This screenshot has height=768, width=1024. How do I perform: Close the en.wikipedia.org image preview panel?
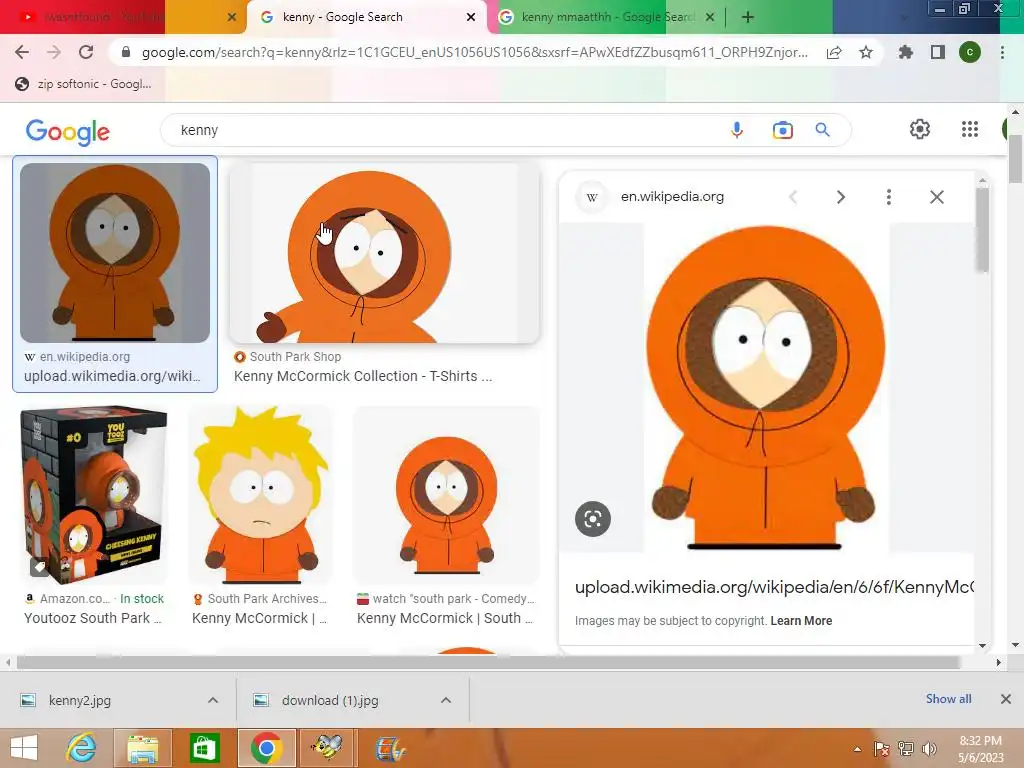[936, 197]
